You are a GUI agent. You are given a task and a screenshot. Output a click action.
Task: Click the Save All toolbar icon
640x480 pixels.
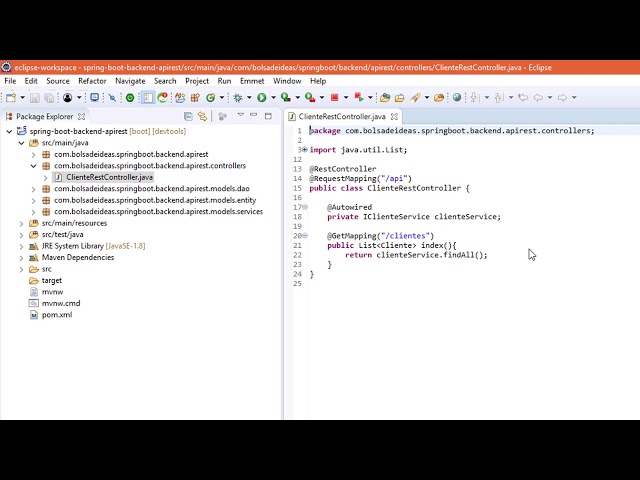[49, 98]
